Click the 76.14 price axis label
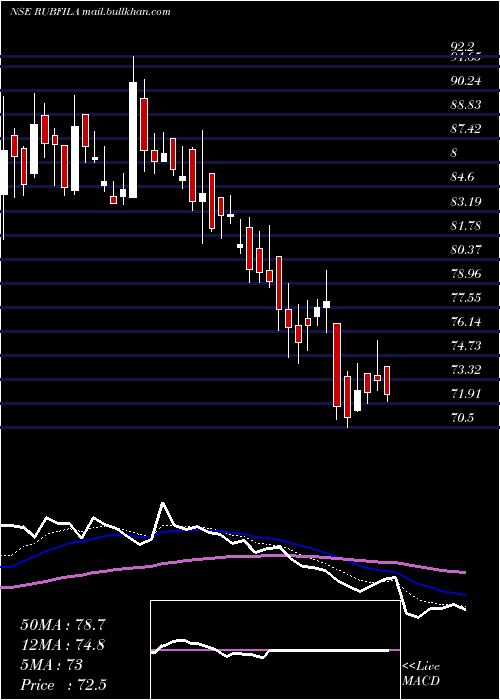Screen dimensions: 500x700 coord(466,321)
